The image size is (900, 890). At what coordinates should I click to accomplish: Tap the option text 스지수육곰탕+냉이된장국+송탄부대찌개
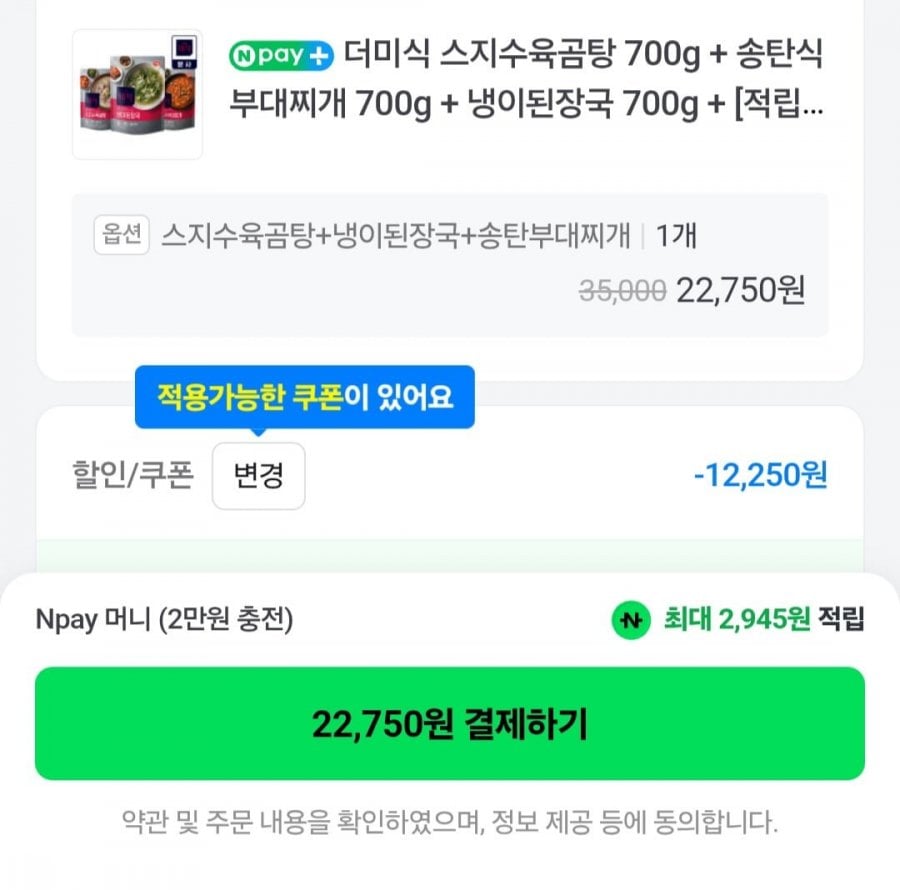pos(395,235)
